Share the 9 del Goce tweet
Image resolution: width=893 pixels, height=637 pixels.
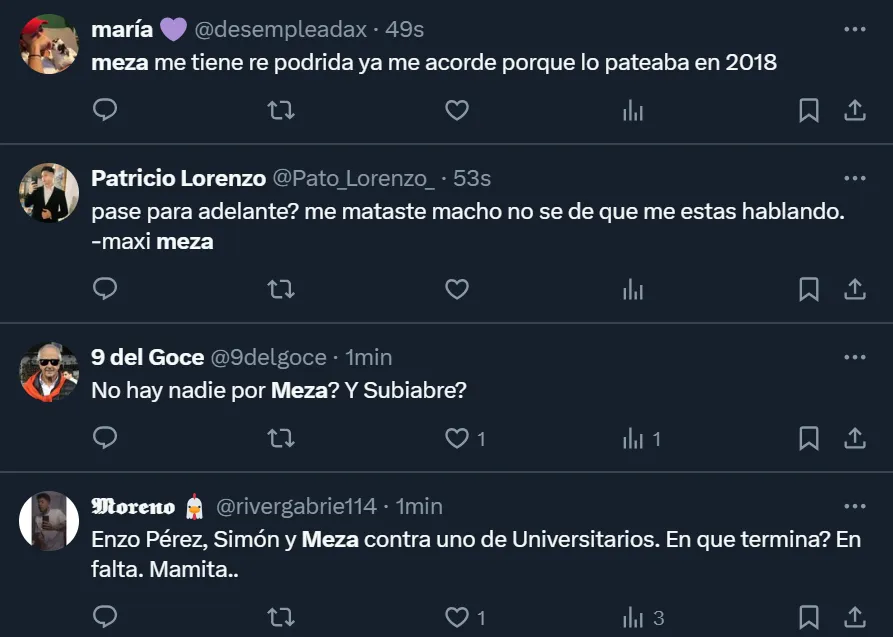point(855,438)
